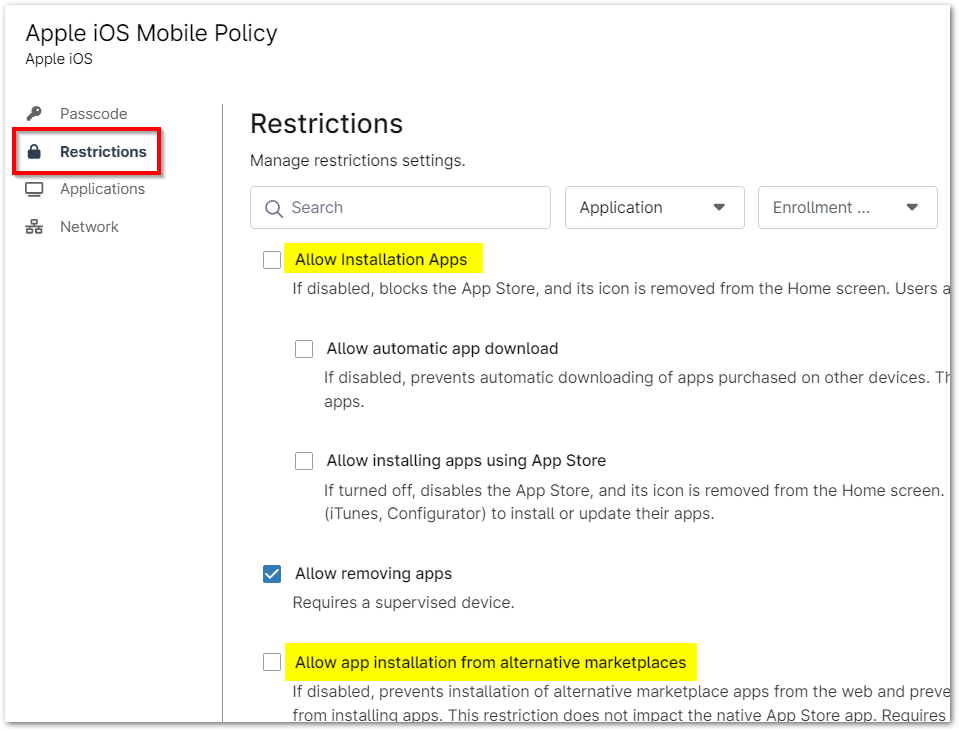
Task: Open the Application filter dropdown
Action: point(654,207)
